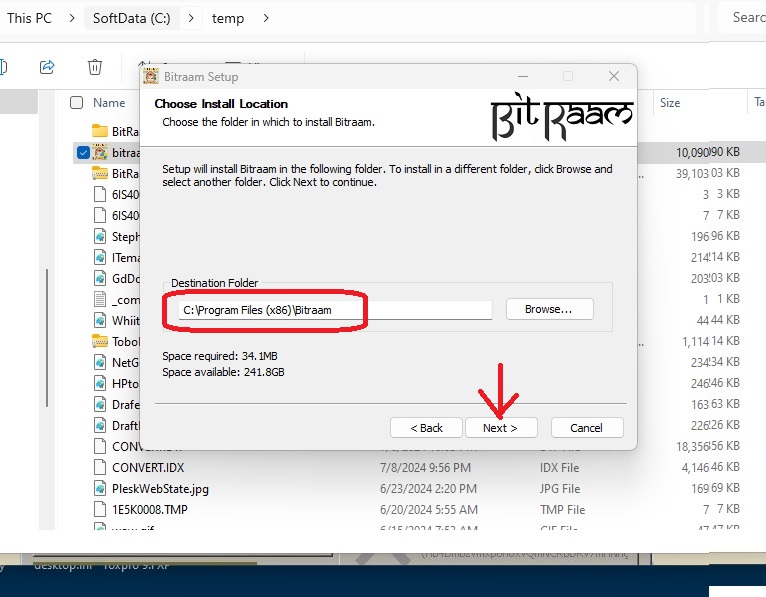
Task: Edit the Destination Folder path field
Action: point(335,310)
